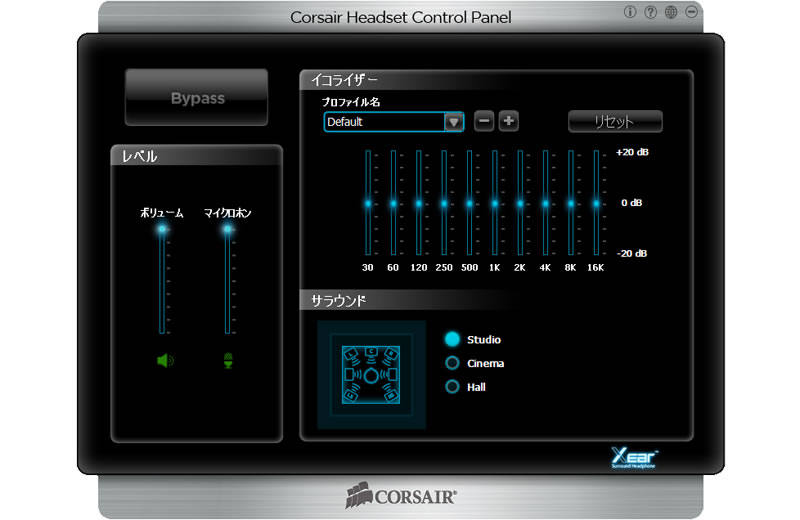Click the 4K equalizer slider

point(545,203)
